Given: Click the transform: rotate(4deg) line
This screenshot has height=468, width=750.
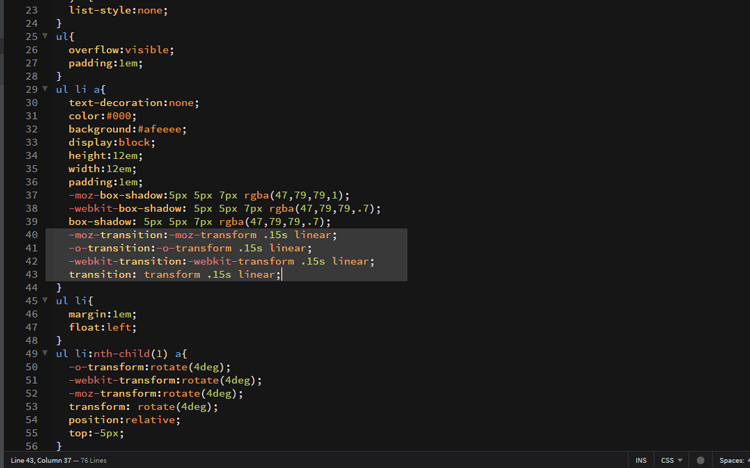Looking at the screenshot, I should (x=143, y=407).
